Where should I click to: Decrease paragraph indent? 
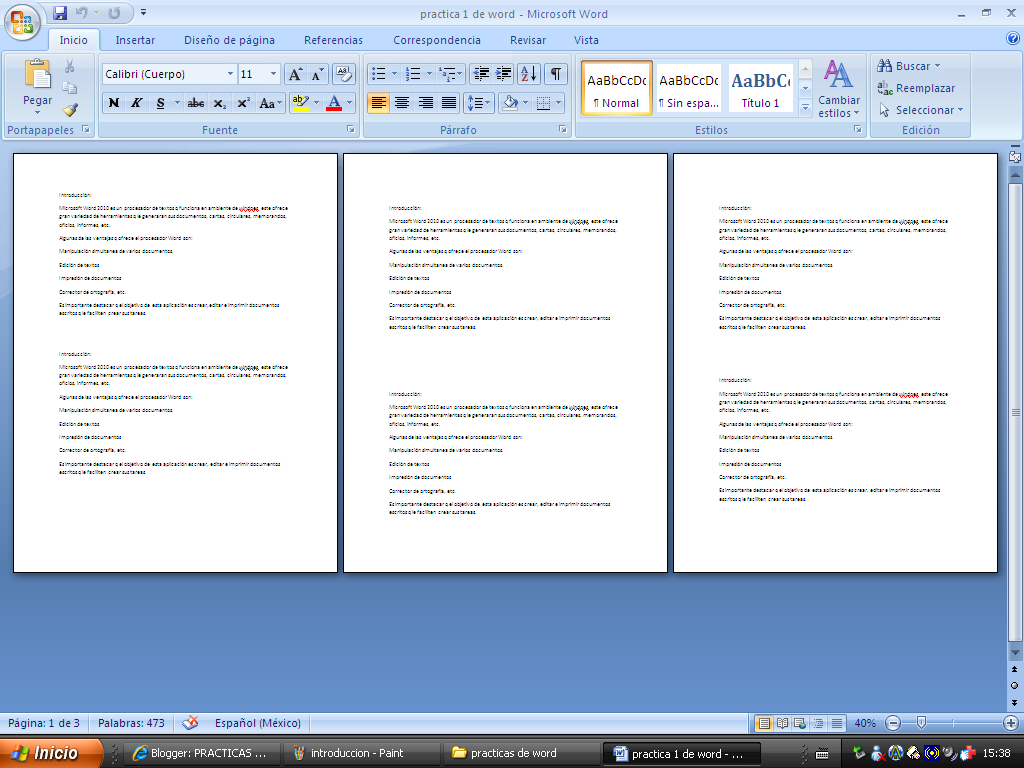(x=481, y=74)
